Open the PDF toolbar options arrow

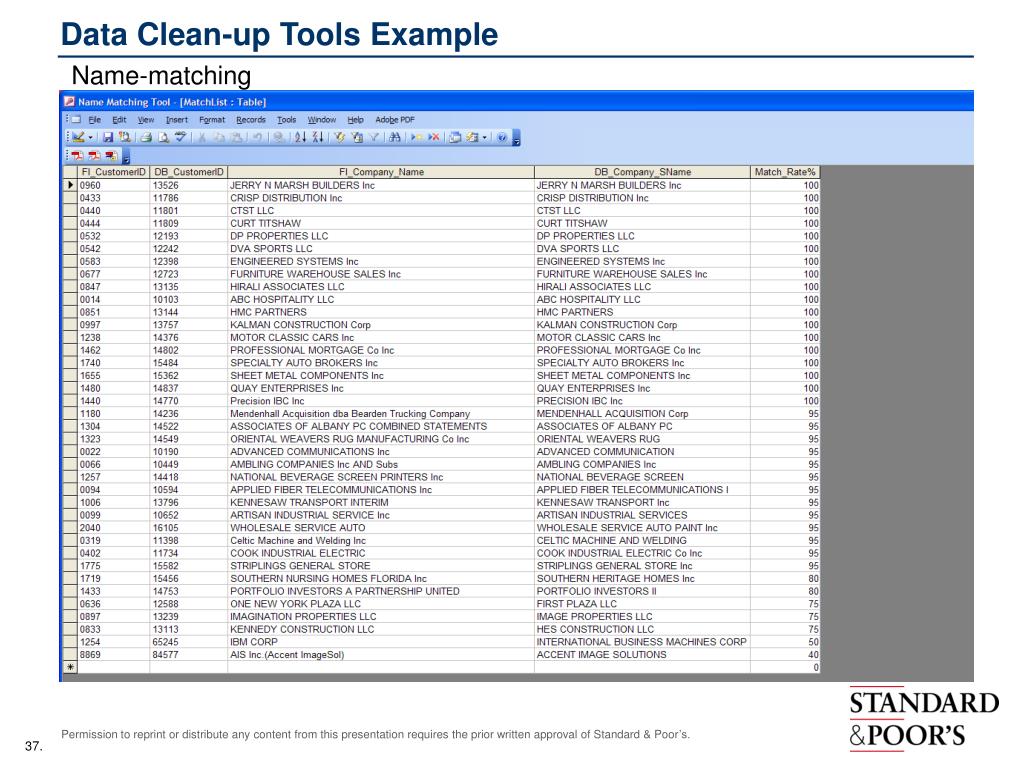point(126,157)
